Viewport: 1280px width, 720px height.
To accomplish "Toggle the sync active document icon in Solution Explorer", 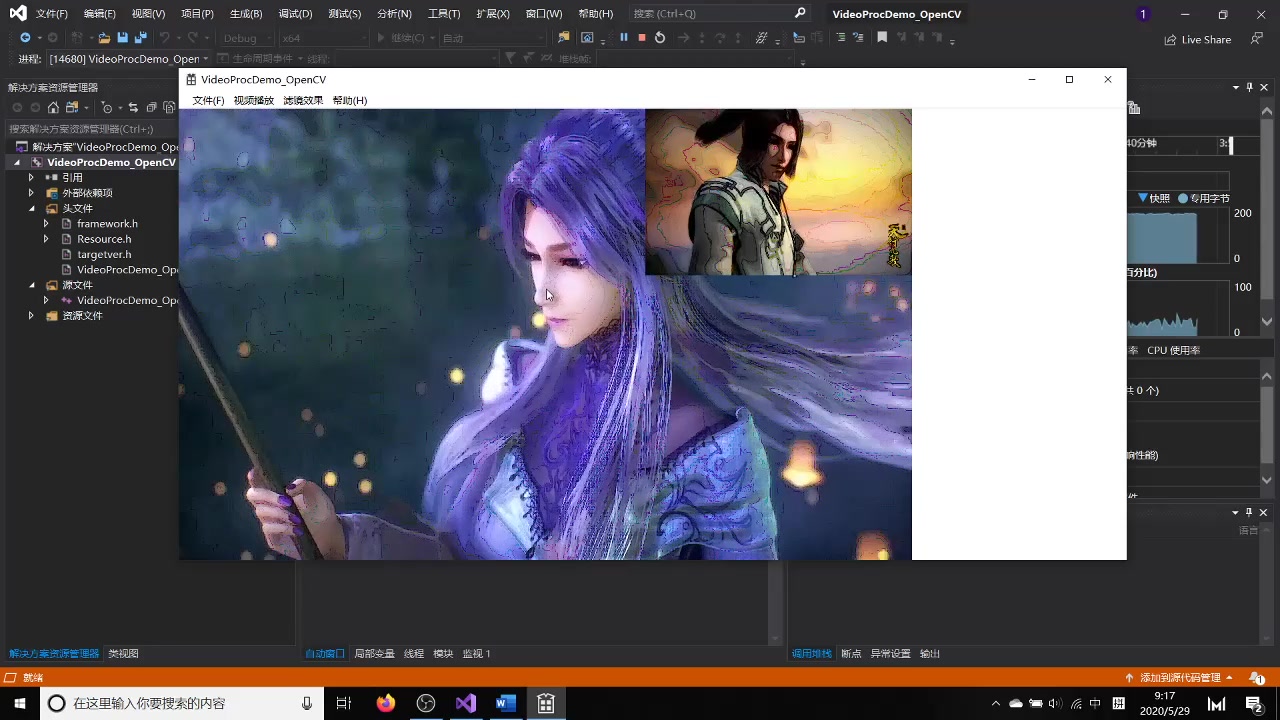I will (133, 108).
